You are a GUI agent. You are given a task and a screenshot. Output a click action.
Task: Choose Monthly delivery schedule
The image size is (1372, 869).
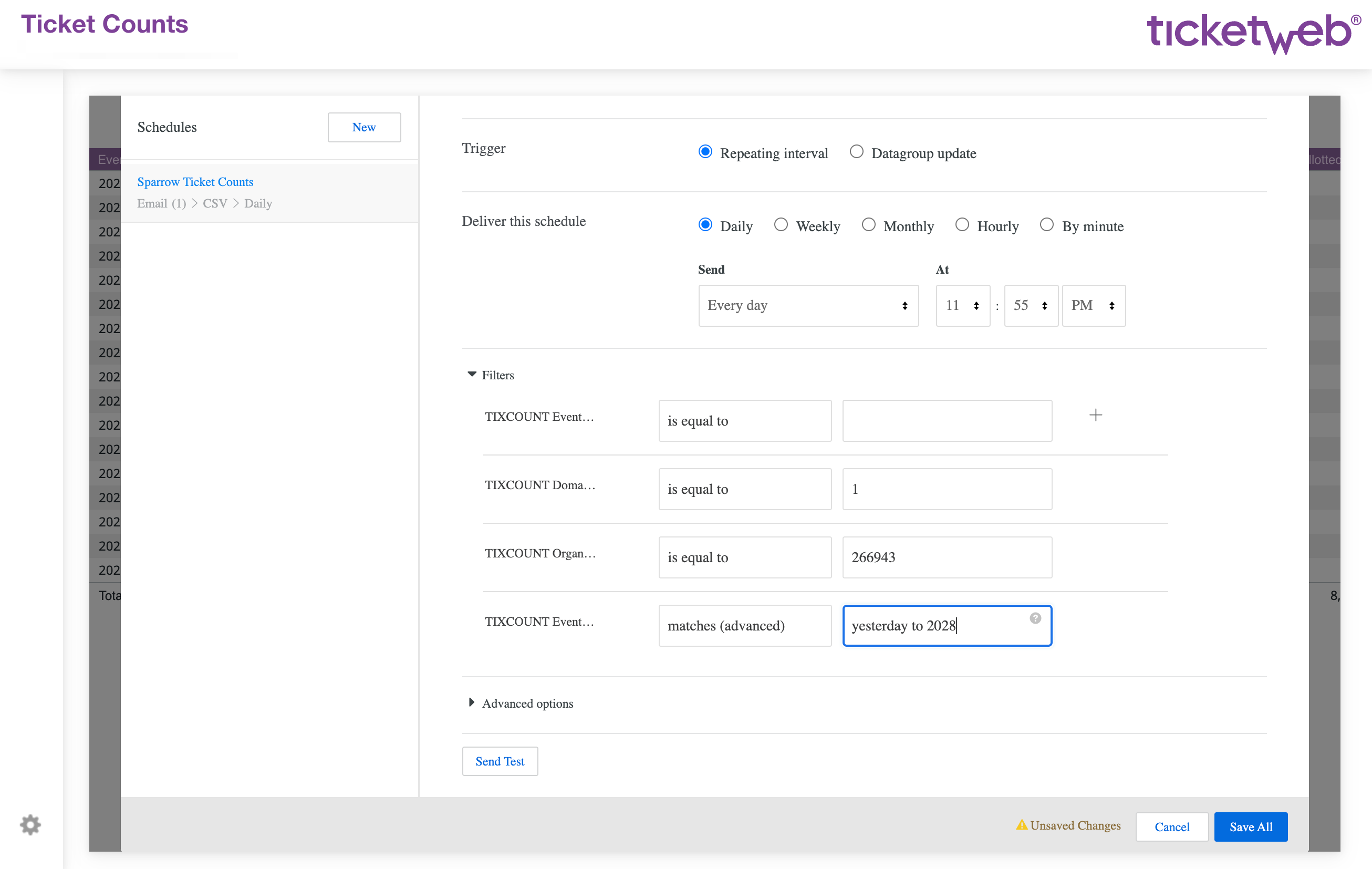[x=868, y=224]
